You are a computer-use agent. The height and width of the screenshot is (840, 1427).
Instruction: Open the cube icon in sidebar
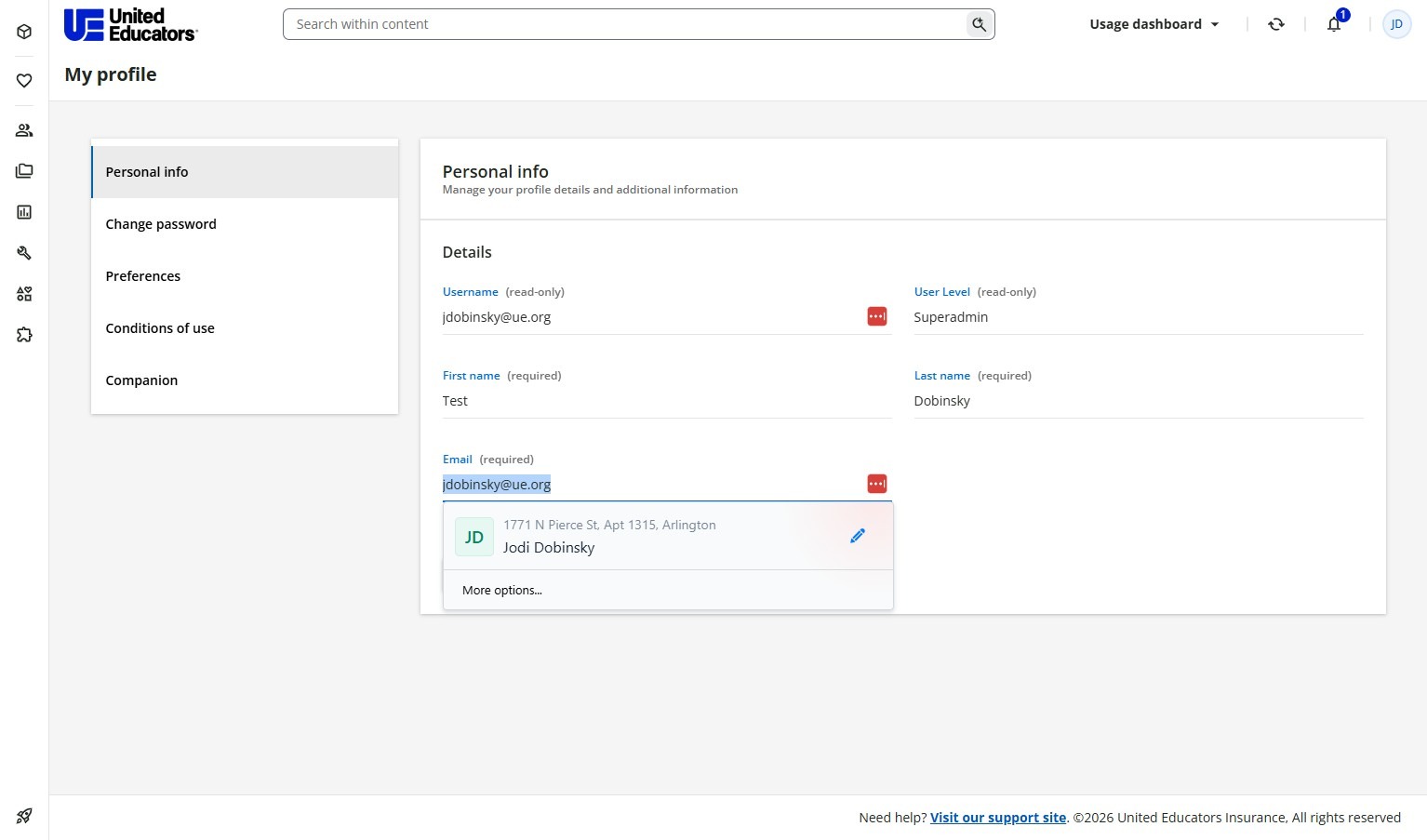tap(24, 32)
